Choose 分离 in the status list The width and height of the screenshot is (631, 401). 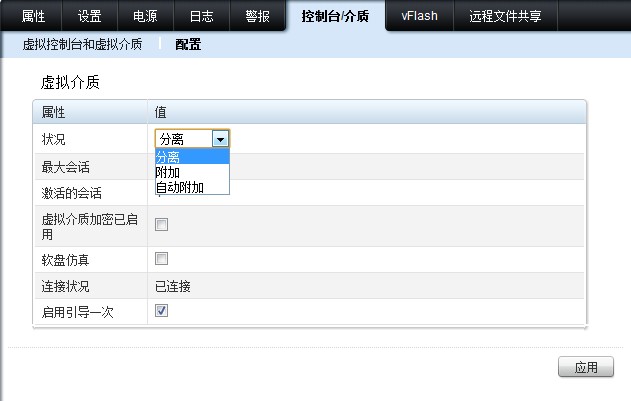(192, 157)
